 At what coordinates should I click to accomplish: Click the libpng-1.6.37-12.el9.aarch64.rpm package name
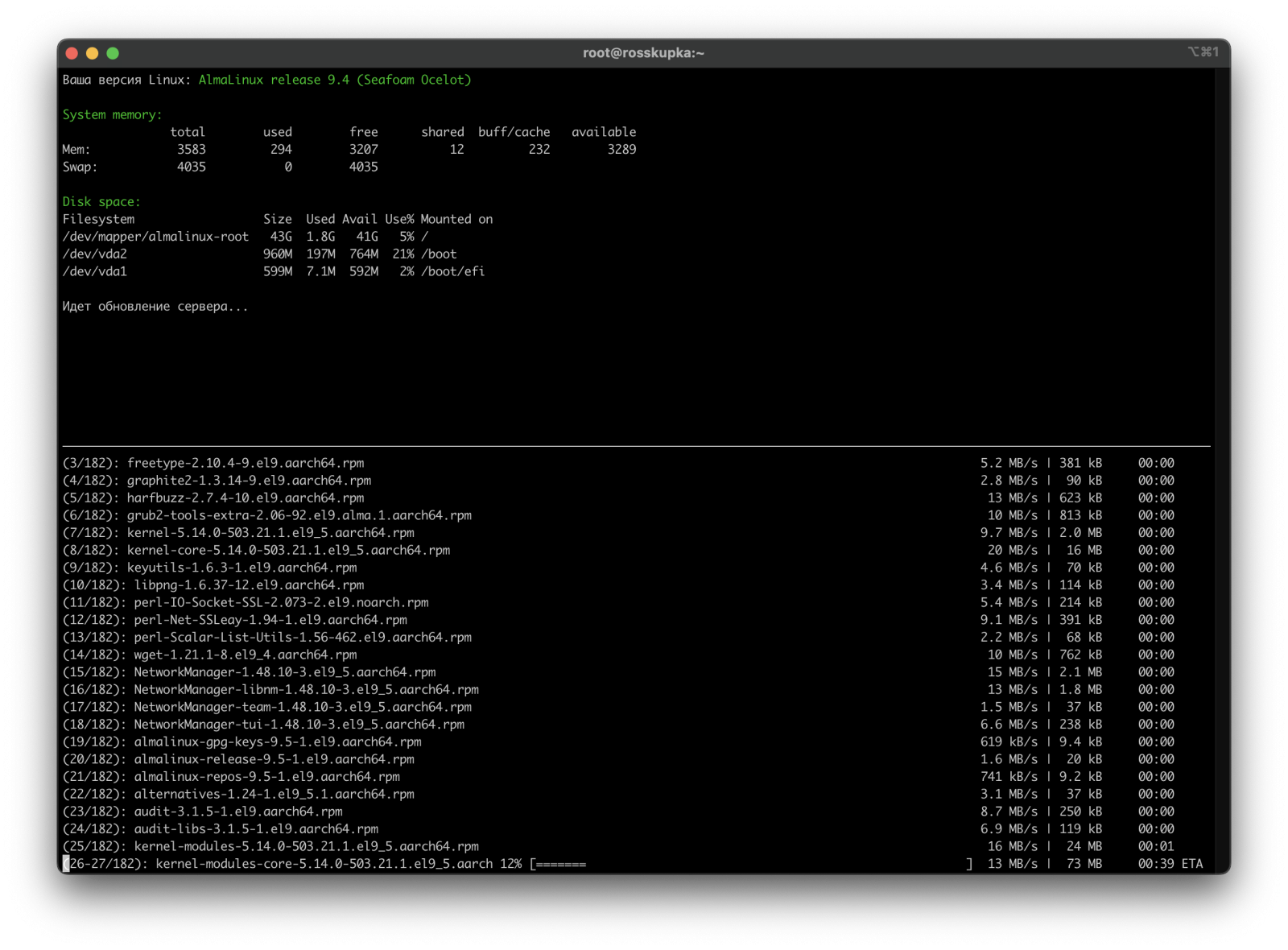pos(249,585)
